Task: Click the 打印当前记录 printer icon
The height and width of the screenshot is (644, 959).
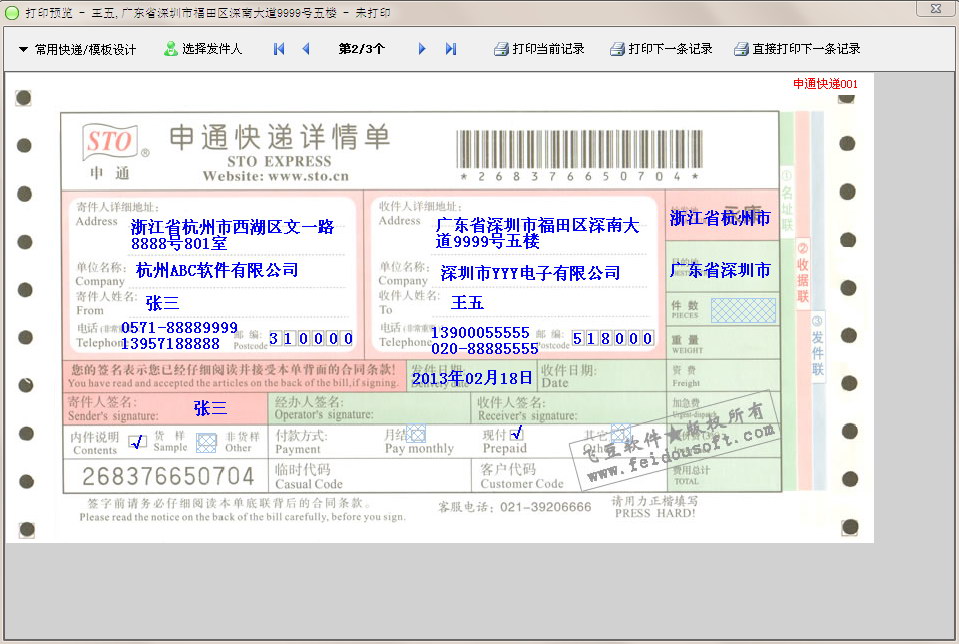Action: [501, 49]
